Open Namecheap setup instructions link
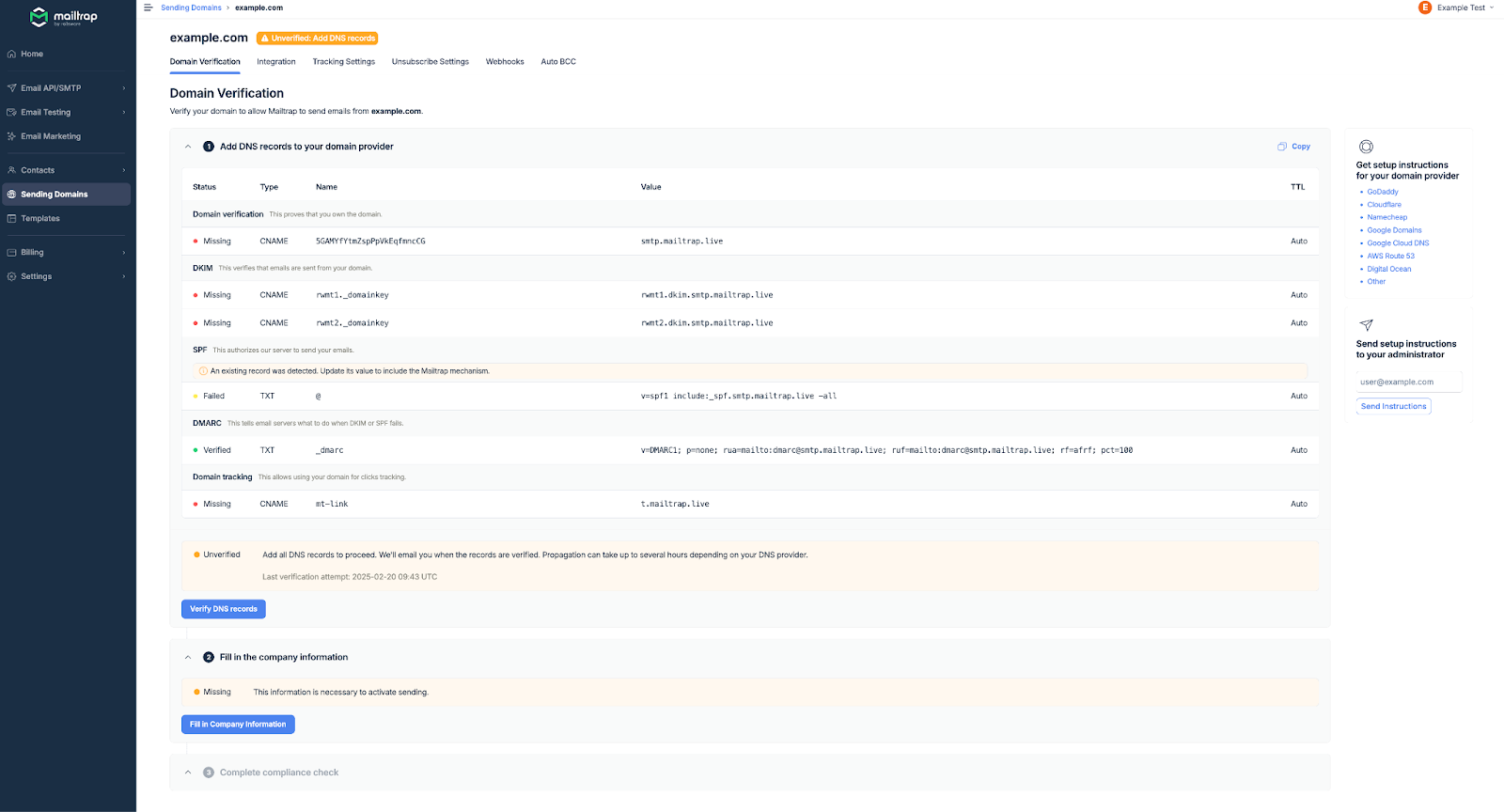 [1387, 217]
